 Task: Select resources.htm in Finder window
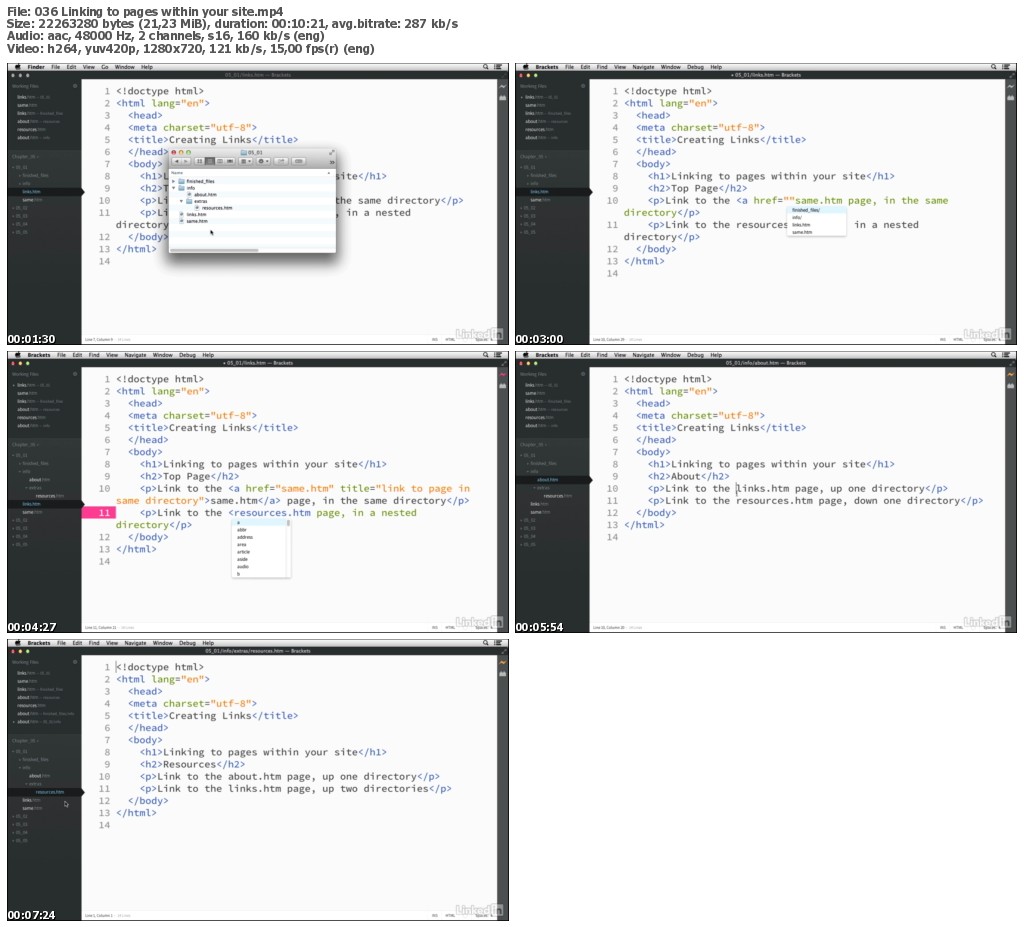pyautogui.click(x=217, y=208)
